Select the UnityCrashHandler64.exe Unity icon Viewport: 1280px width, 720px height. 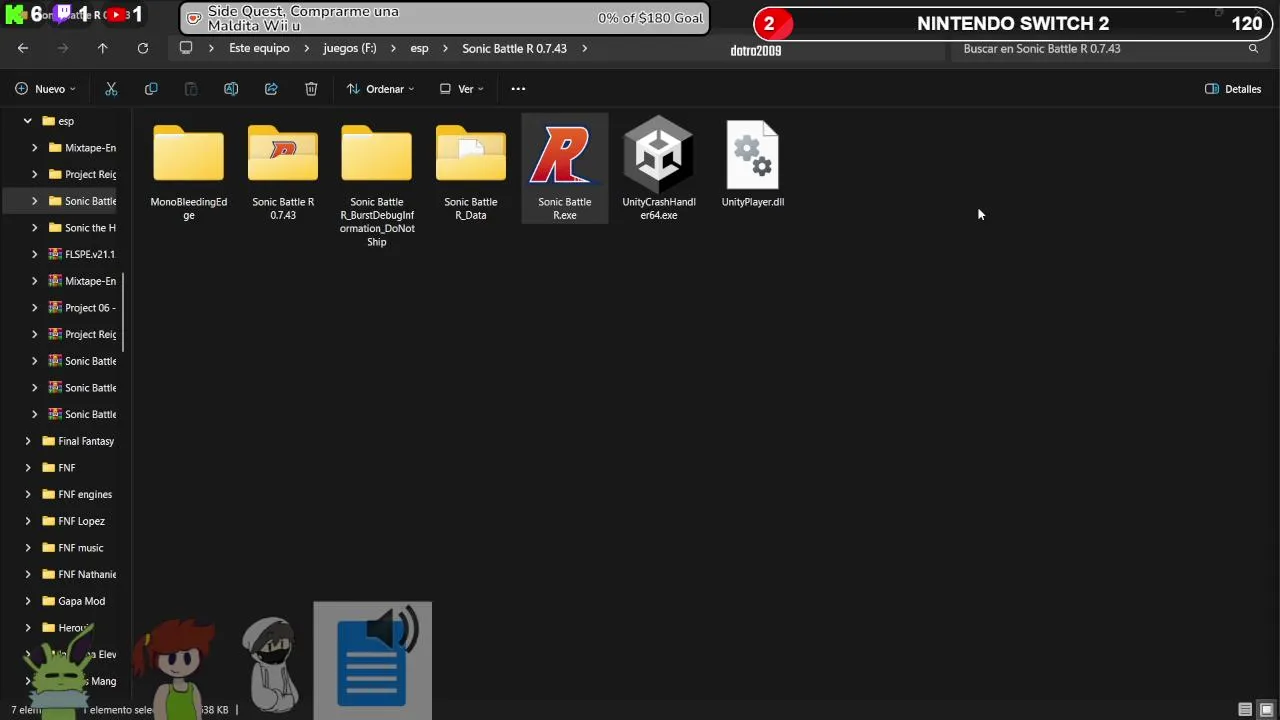659,153
